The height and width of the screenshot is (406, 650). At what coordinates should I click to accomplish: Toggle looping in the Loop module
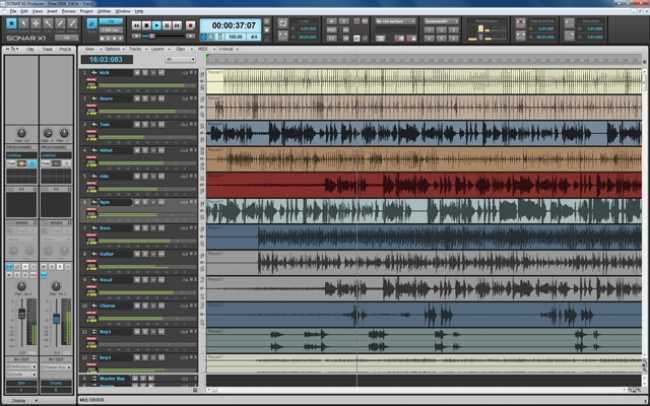(283, 23)
